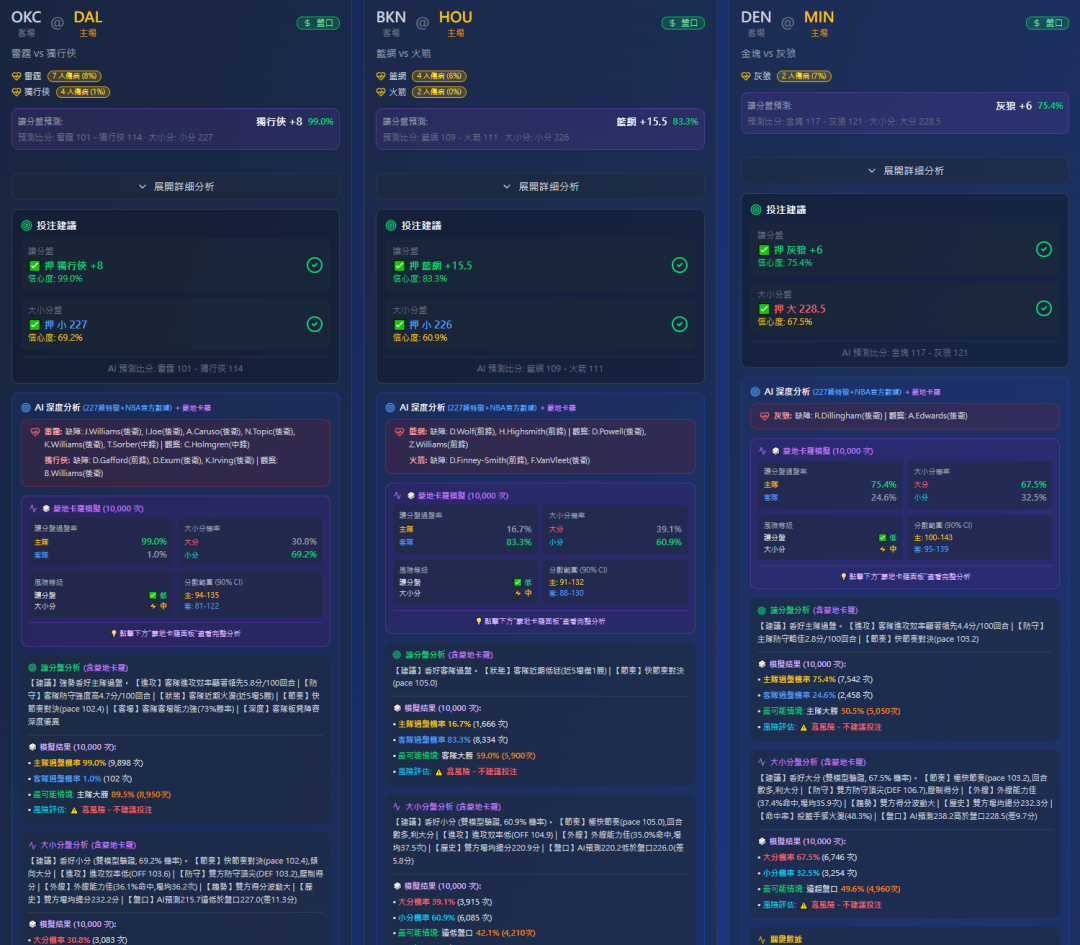
Task: Click the 點擊下方蒙地卡羅面板 hint in OKC card
Action: [176, 633]
